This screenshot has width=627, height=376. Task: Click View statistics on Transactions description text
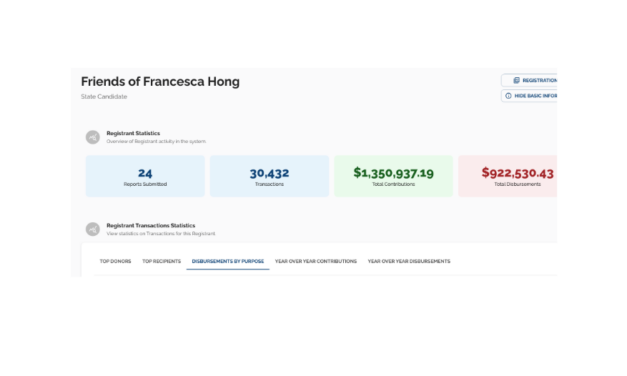[161, 234]
